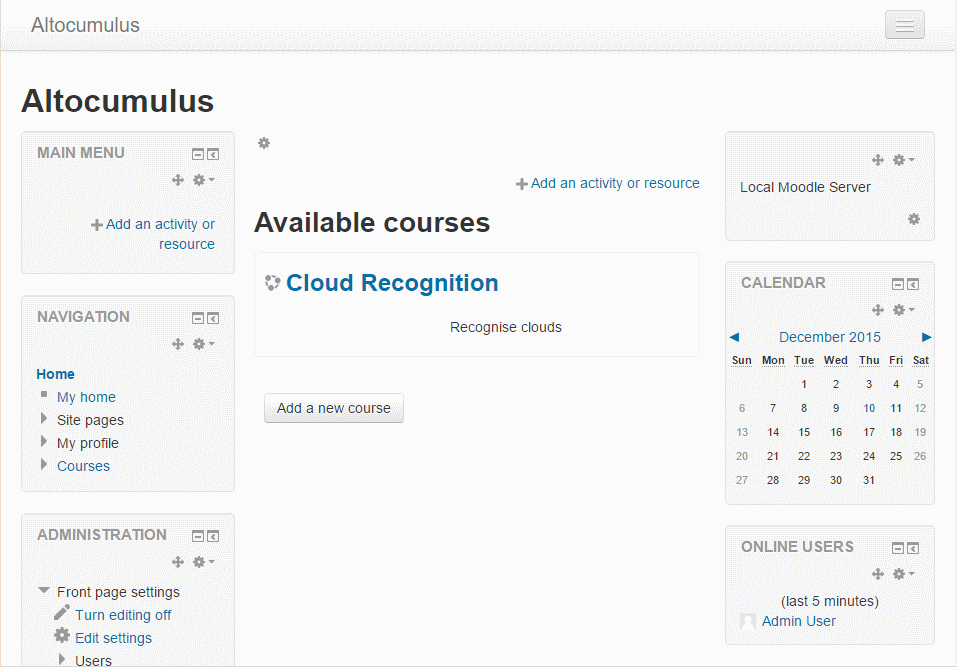Open Navigation block actions gear
The height and width of the screenshot is (667, 957).
click(x=203, y=344)
